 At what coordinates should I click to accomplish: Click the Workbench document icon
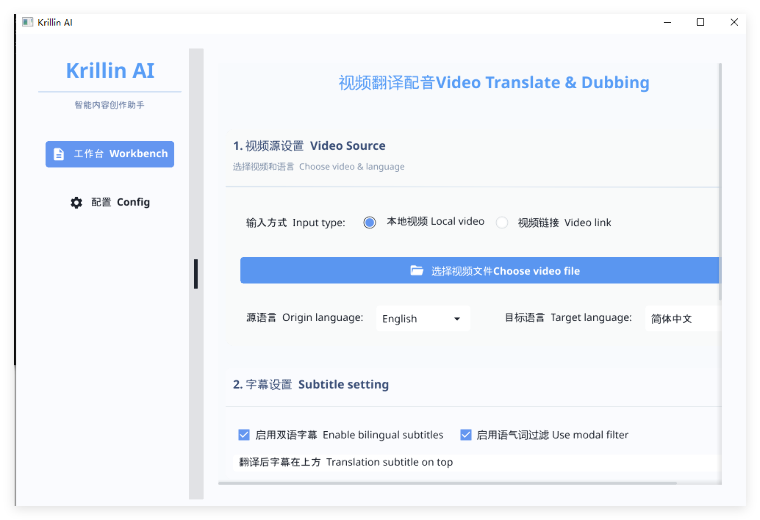pyautogui.click(x=59, y=154)
